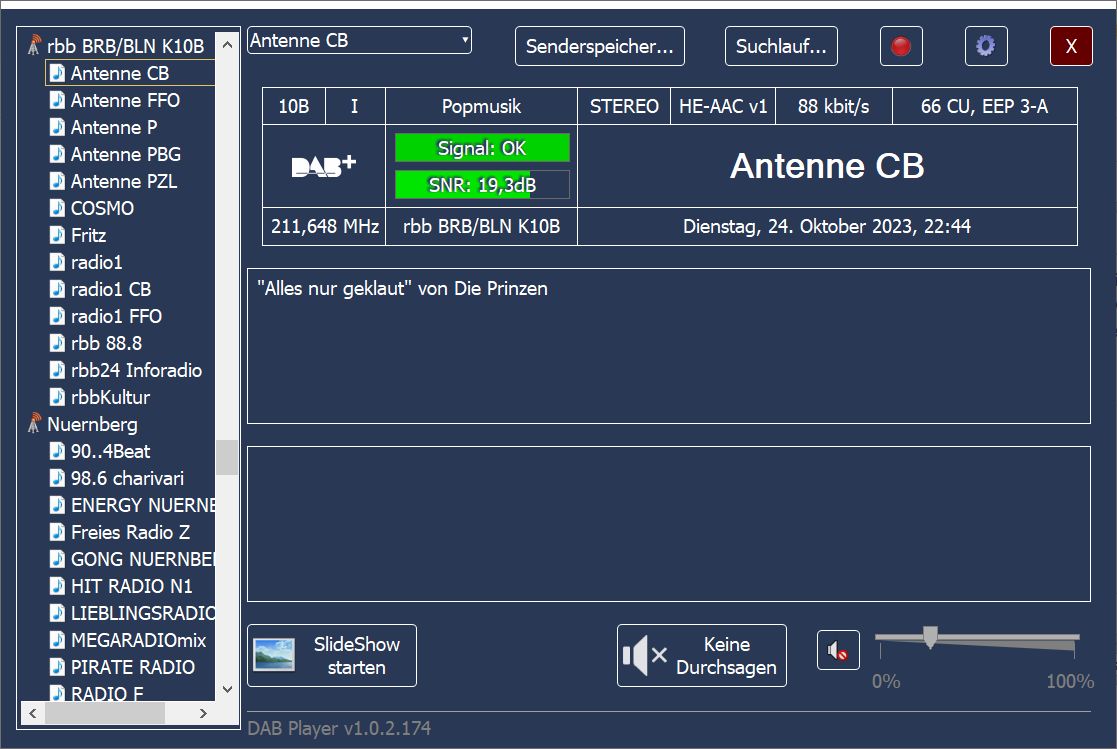The width and height of the screenshot is (1117, 749).
Task: Select LIEBLINGSRADIO station
Action: tap(143, 613)
